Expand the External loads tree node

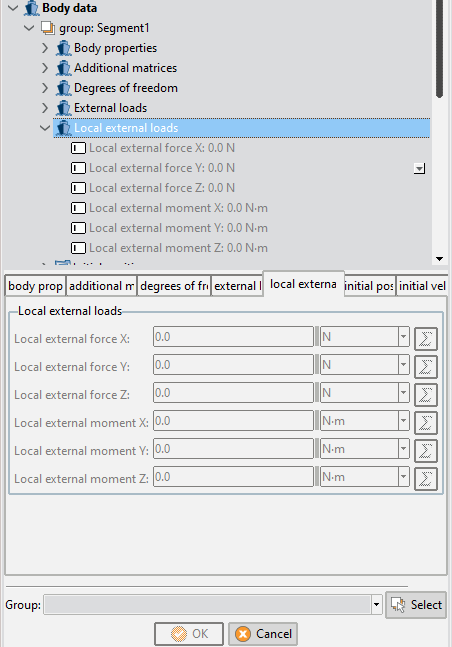pyautogui.click(x=45, y=108)
